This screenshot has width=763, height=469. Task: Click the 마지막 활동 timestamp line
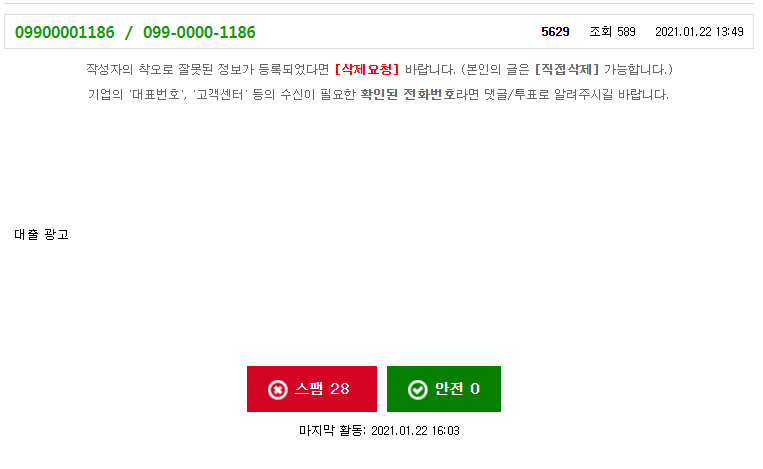[379, 431]
